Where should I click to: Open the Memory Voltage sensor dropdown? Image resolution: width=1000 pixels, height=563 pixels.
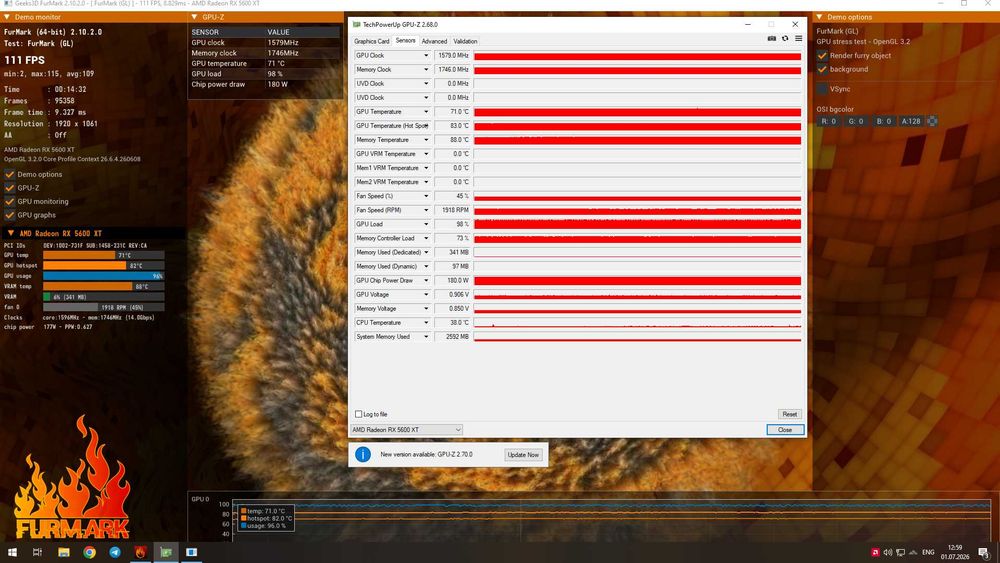[x=426, y=309]
